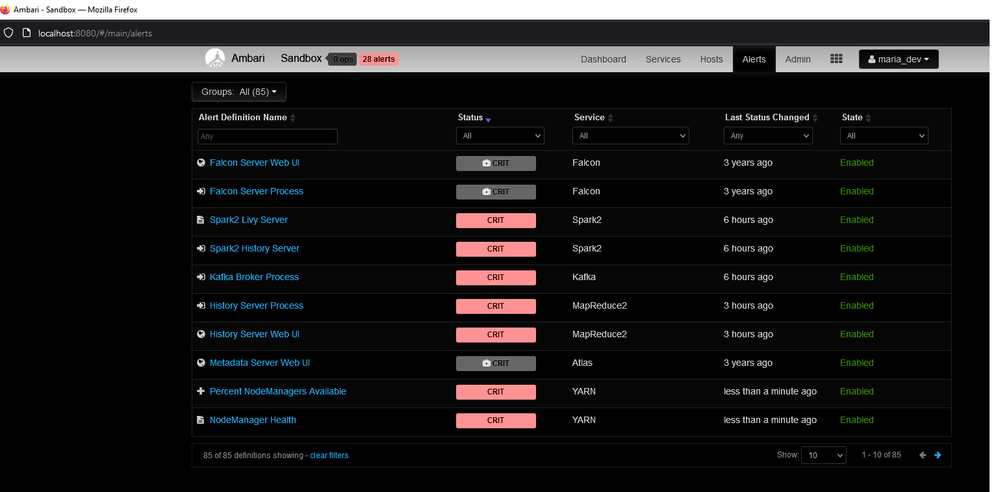This screenshot has width=998, height=492.
Task: Click CRIT status badge for Kafka Broker Process
Action: coord(496,278)
